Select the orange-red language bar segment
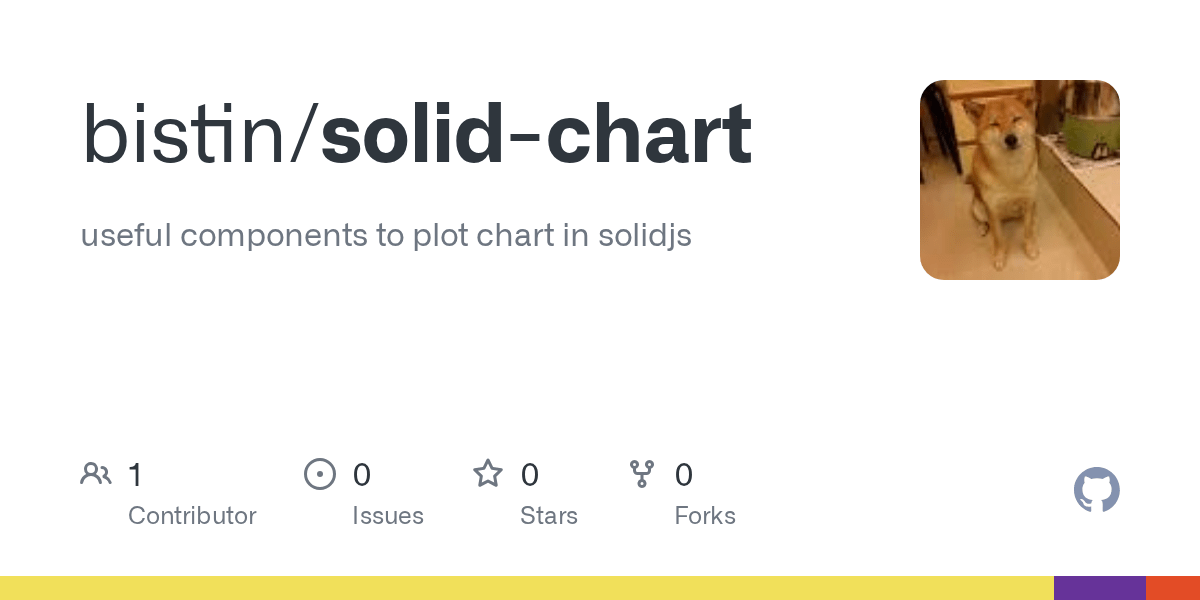 point(1173,588)
